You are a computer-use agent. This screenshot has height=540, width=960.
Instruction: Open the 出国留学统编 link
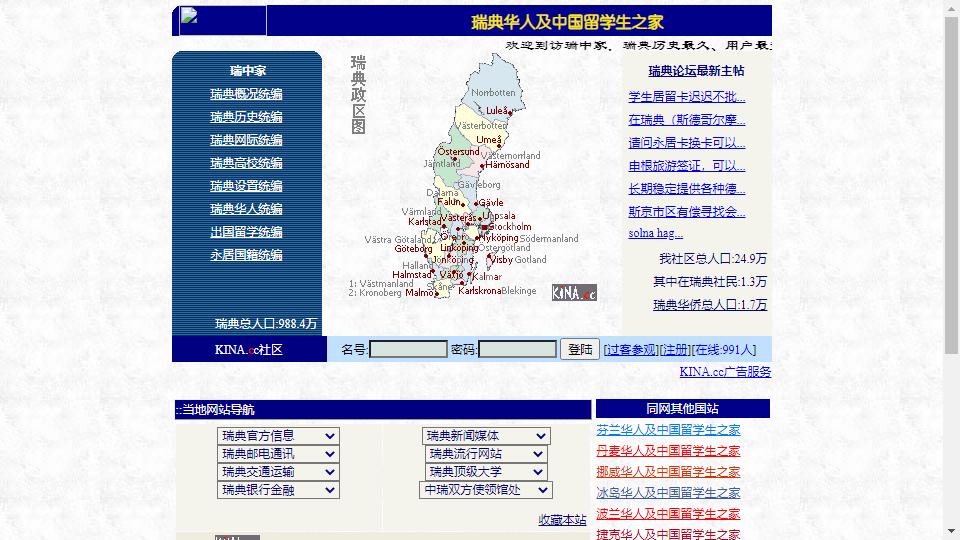246,232
